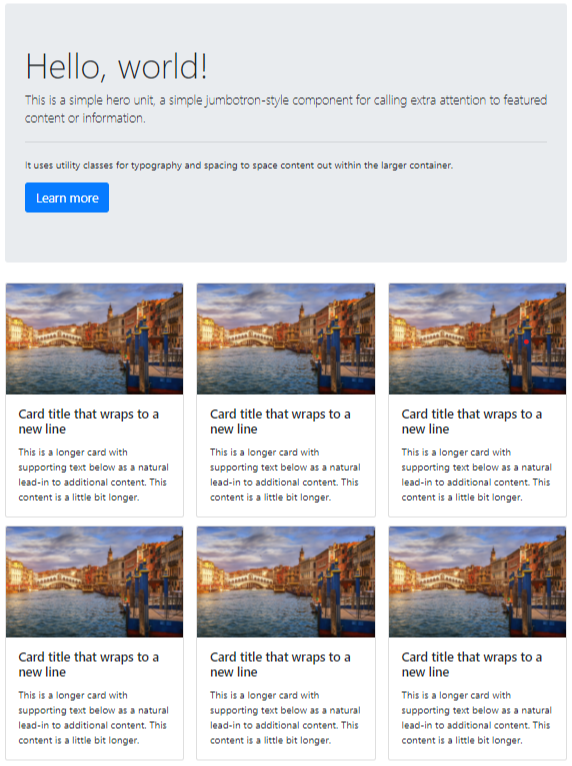Open first card's Venice image in top row
Viewport: 572px width, 766px height.
click(x=94, y=339)
